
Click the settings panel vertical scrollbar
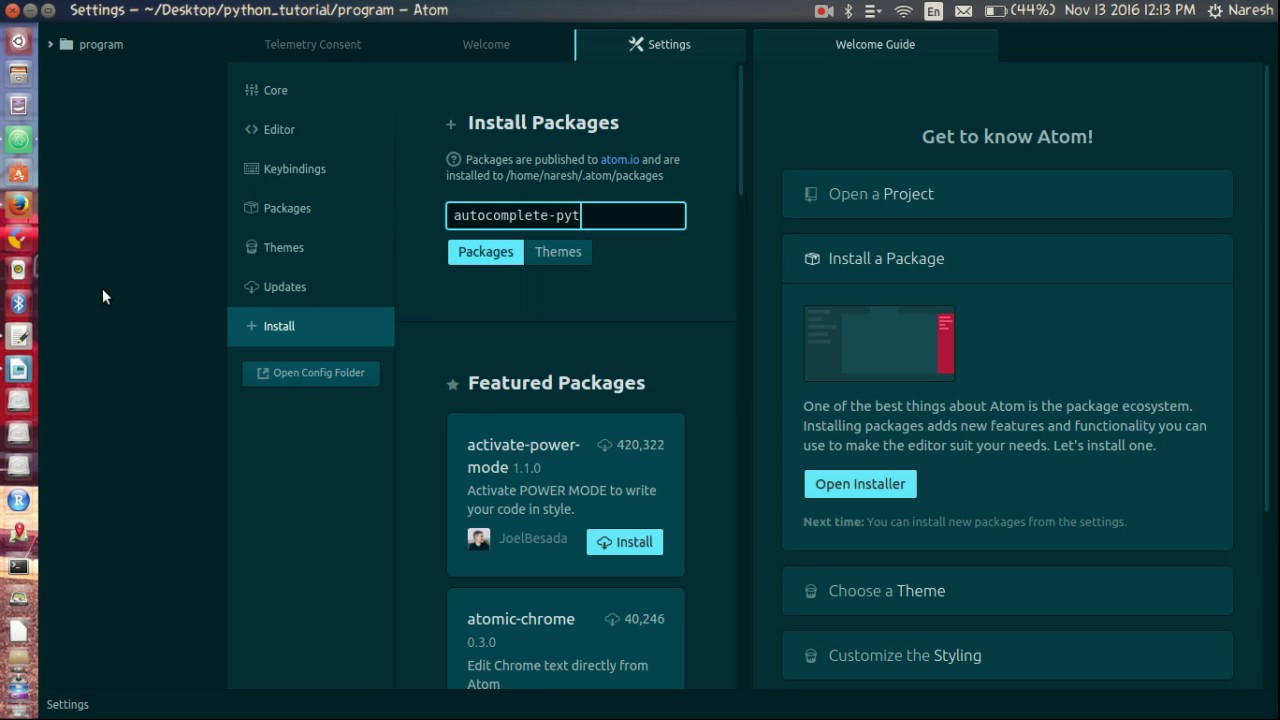(x=741, y=130)
